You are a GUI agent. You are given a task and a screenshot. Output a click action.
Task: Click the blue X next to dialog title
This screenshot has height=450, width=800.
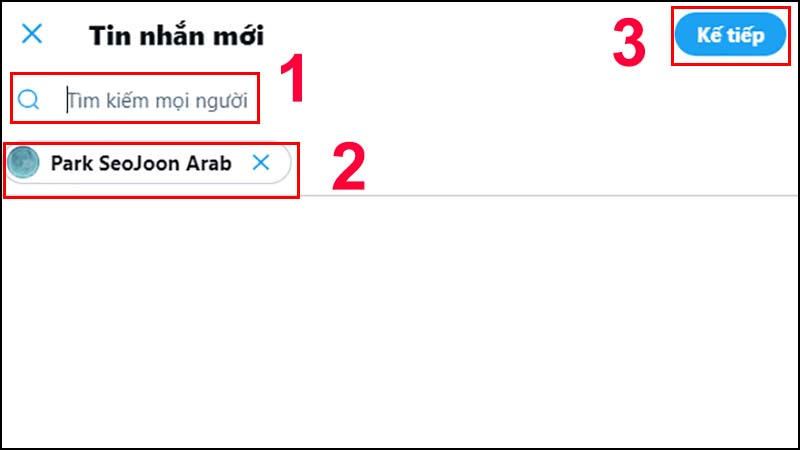(x=32, y=34)
